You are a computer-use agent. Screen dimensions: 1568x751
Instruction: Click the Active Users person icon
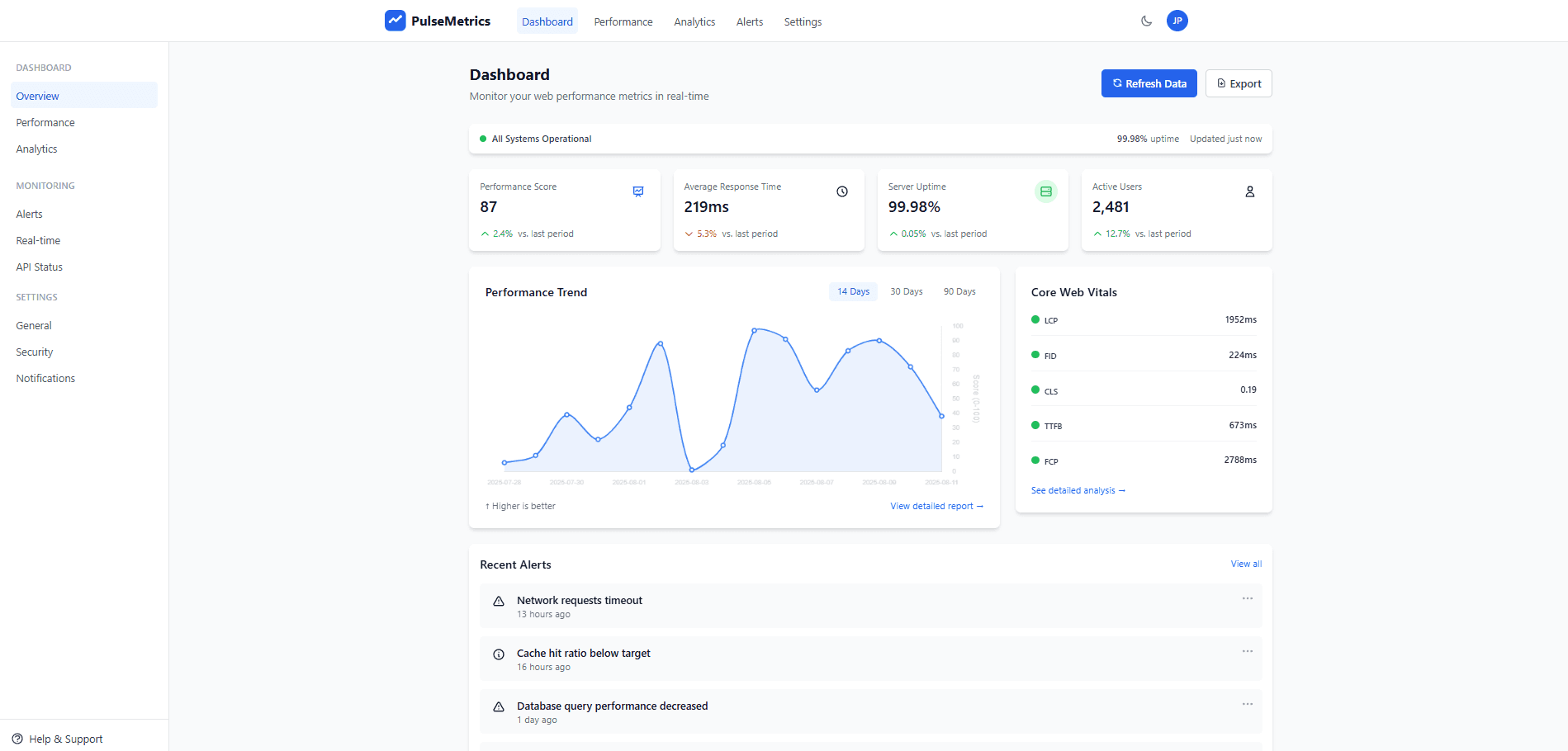(x=1249, y=191)
